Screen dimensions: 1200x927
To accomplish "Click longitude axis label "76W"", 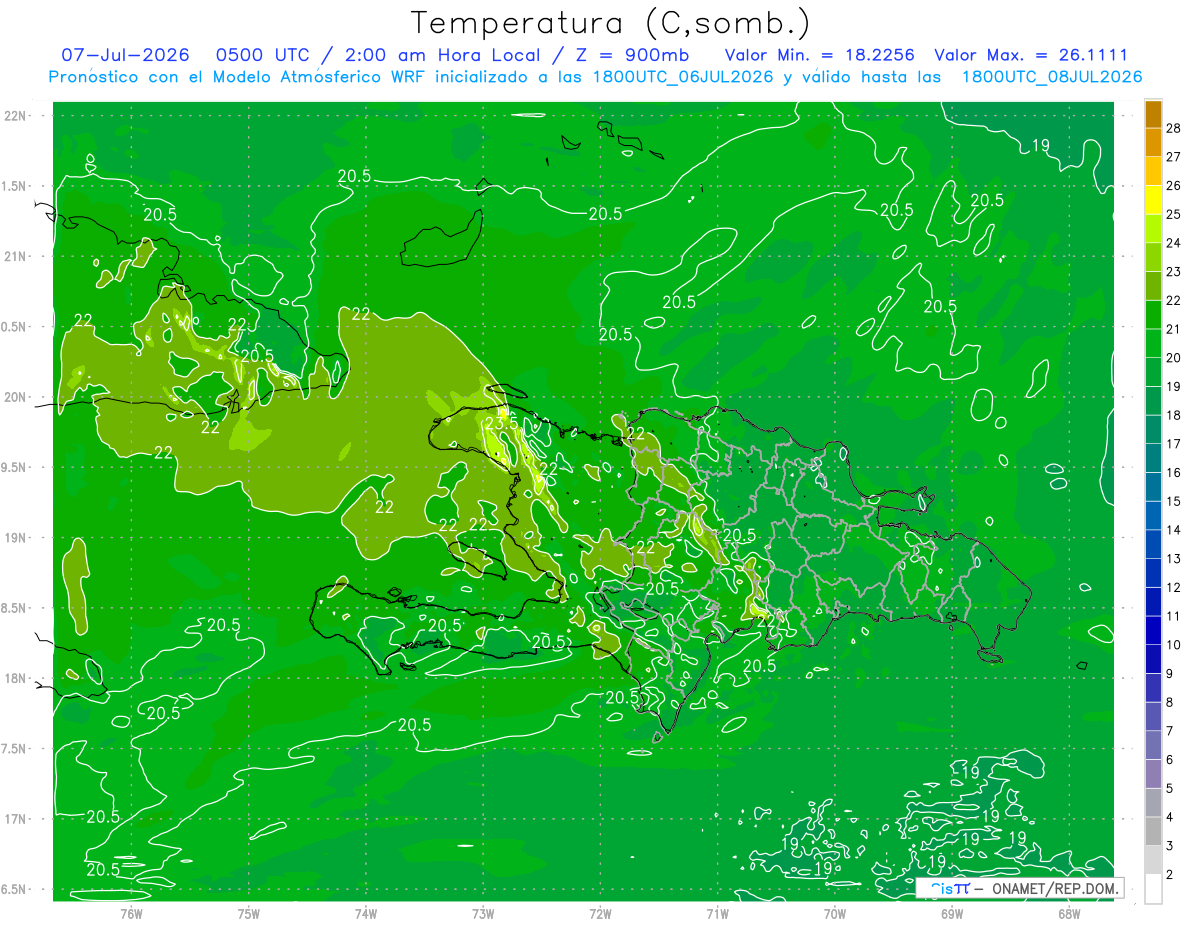I will [x=131, y=913].
